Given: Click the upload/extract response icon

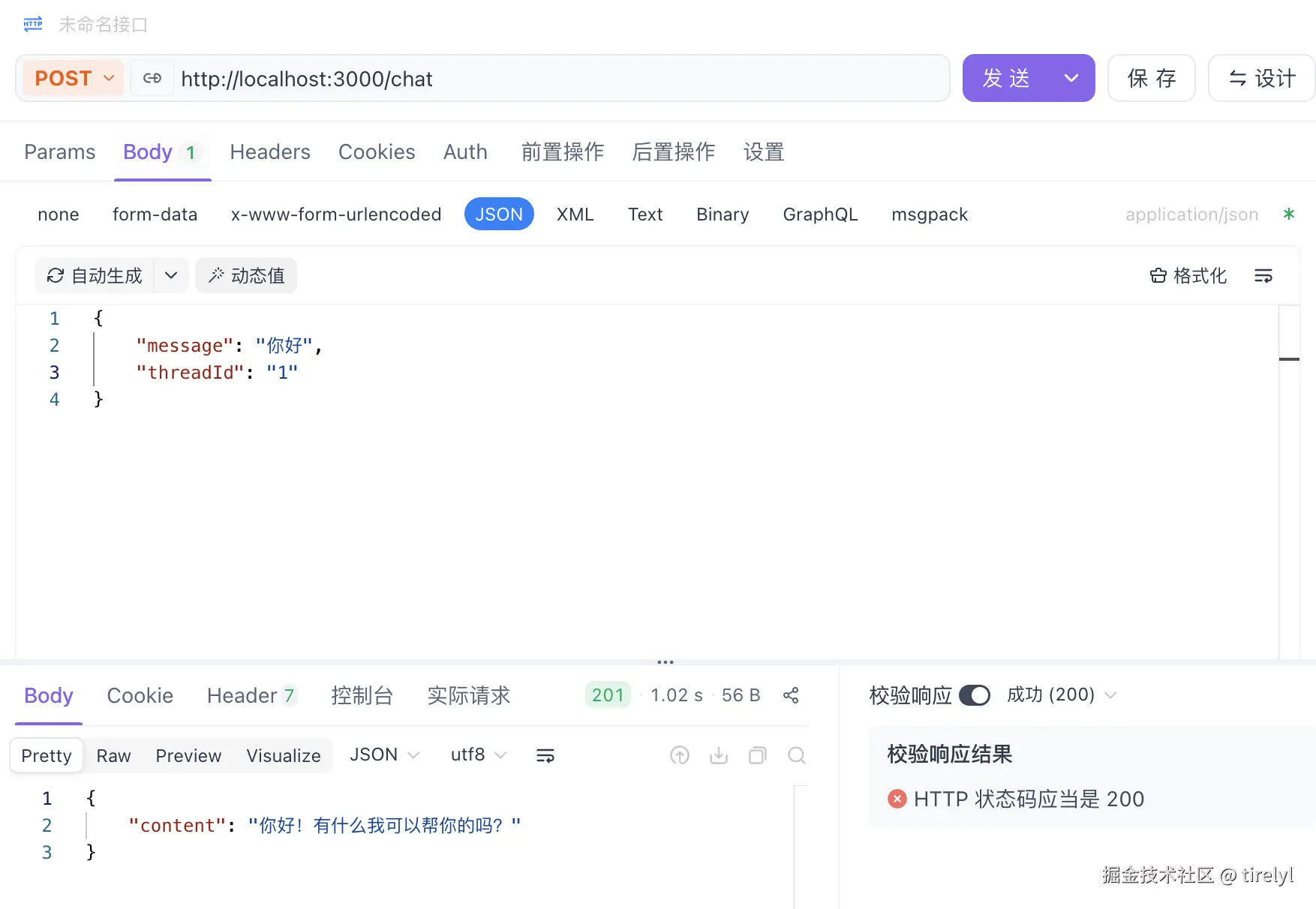Looking at the screenshot, I should click(x=680, y=755).
